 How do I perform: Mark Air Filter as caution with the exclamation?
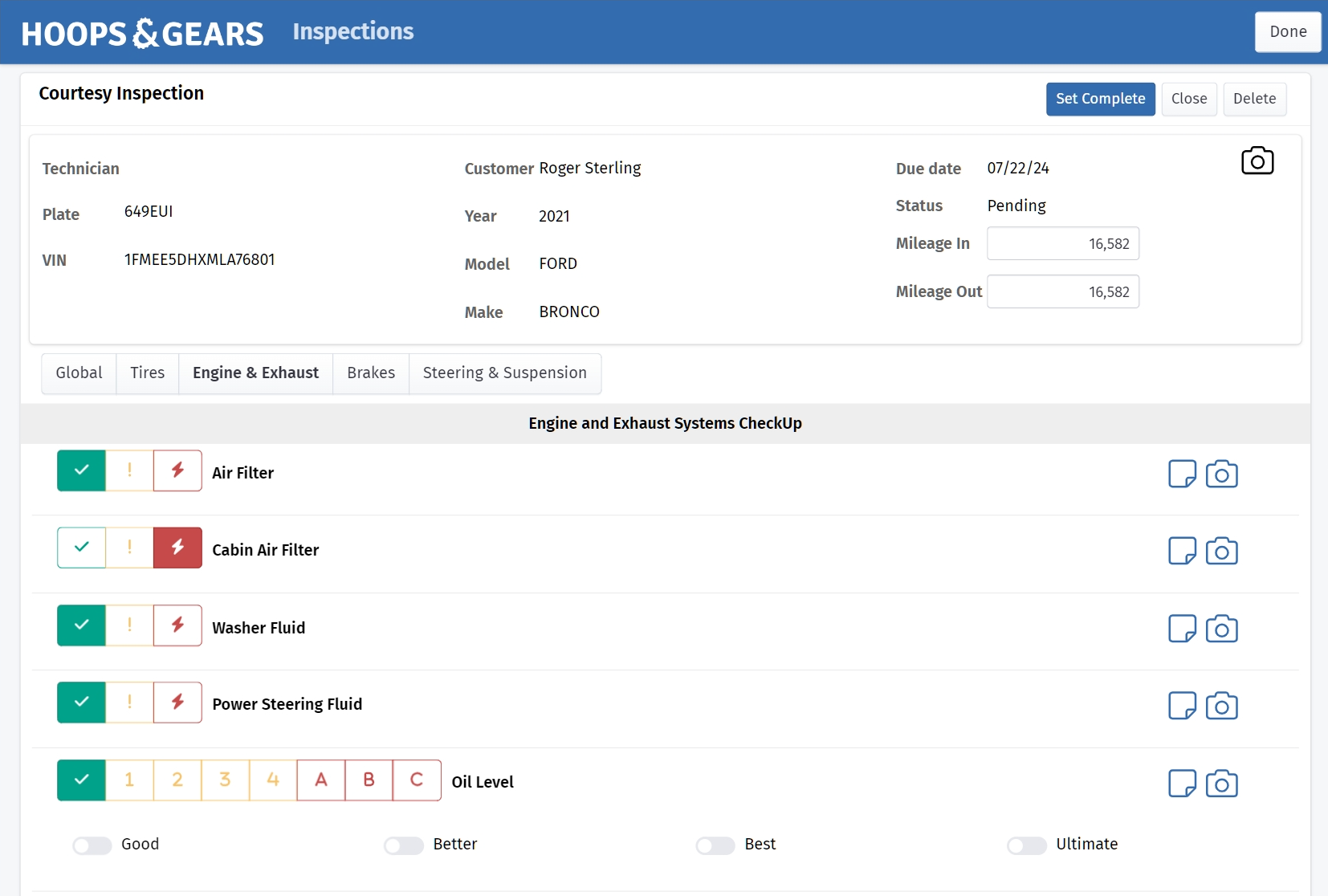point(129,470)
